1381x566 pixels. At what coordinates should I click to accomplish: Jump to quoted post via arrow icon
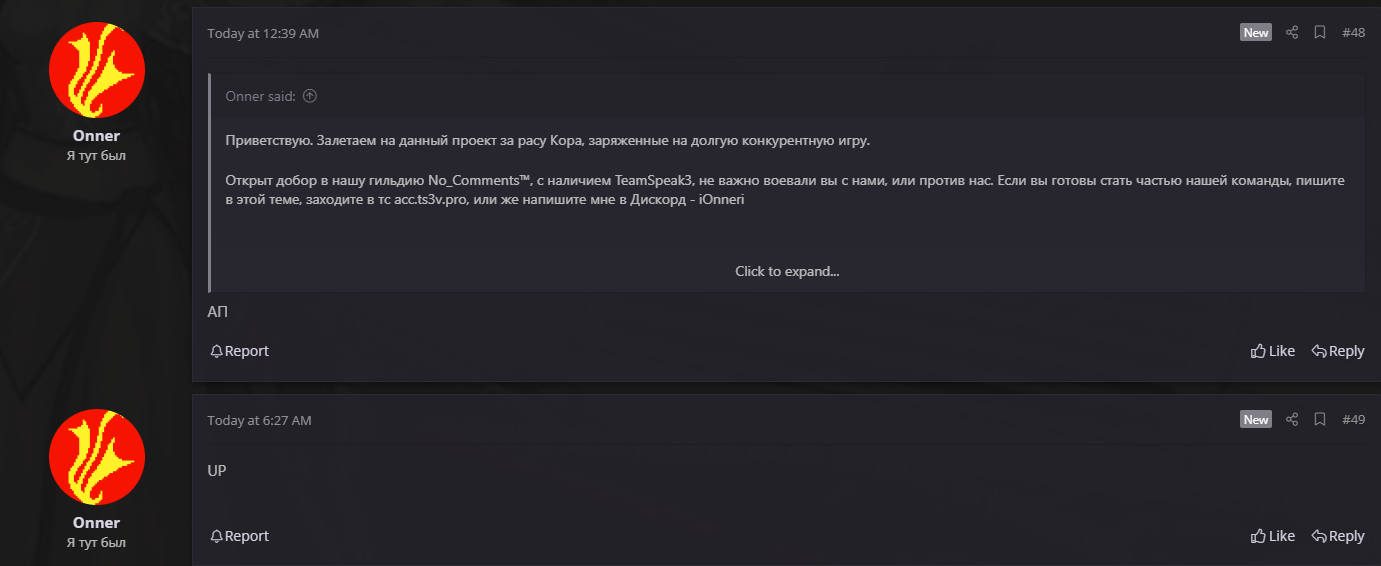[310, 97]
